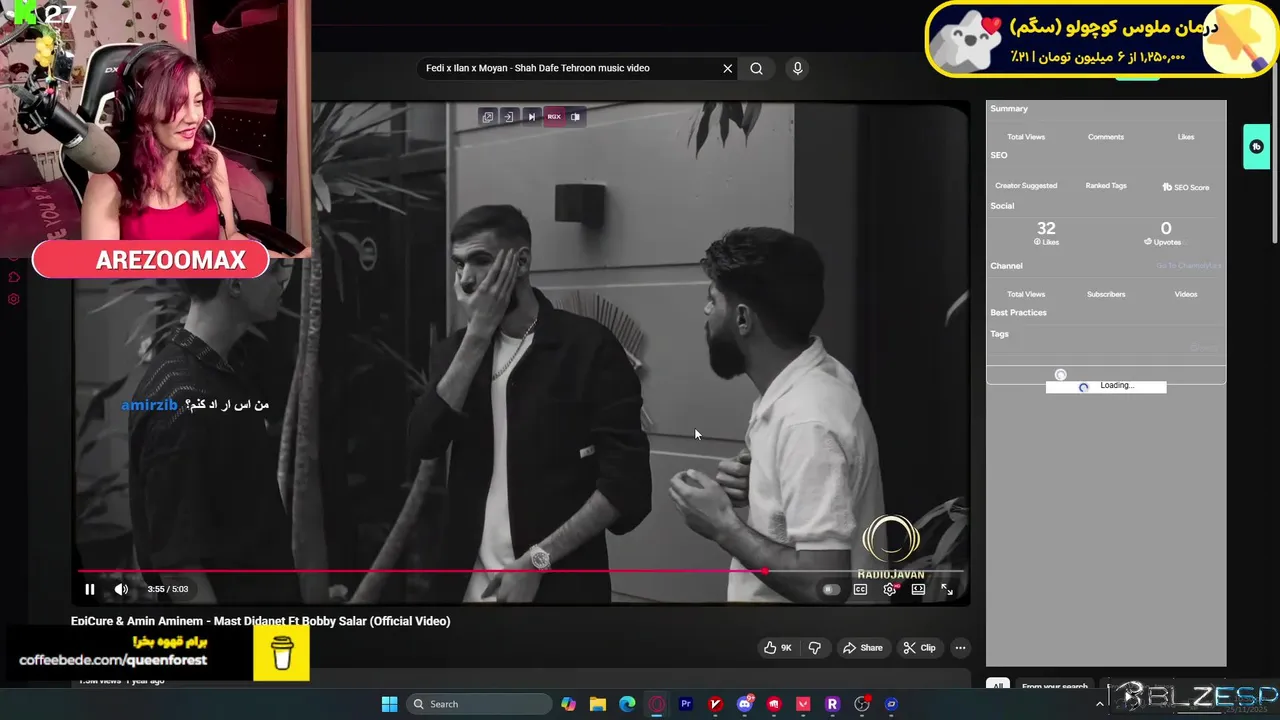Open Microsoft Edge from taskbar
1280x720 pixels.
coord(627,704)
